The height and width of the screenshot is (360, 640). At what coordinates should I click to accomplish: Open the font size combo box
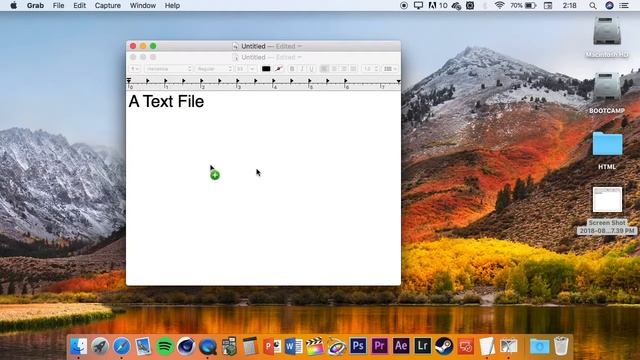tap(246, 69)
